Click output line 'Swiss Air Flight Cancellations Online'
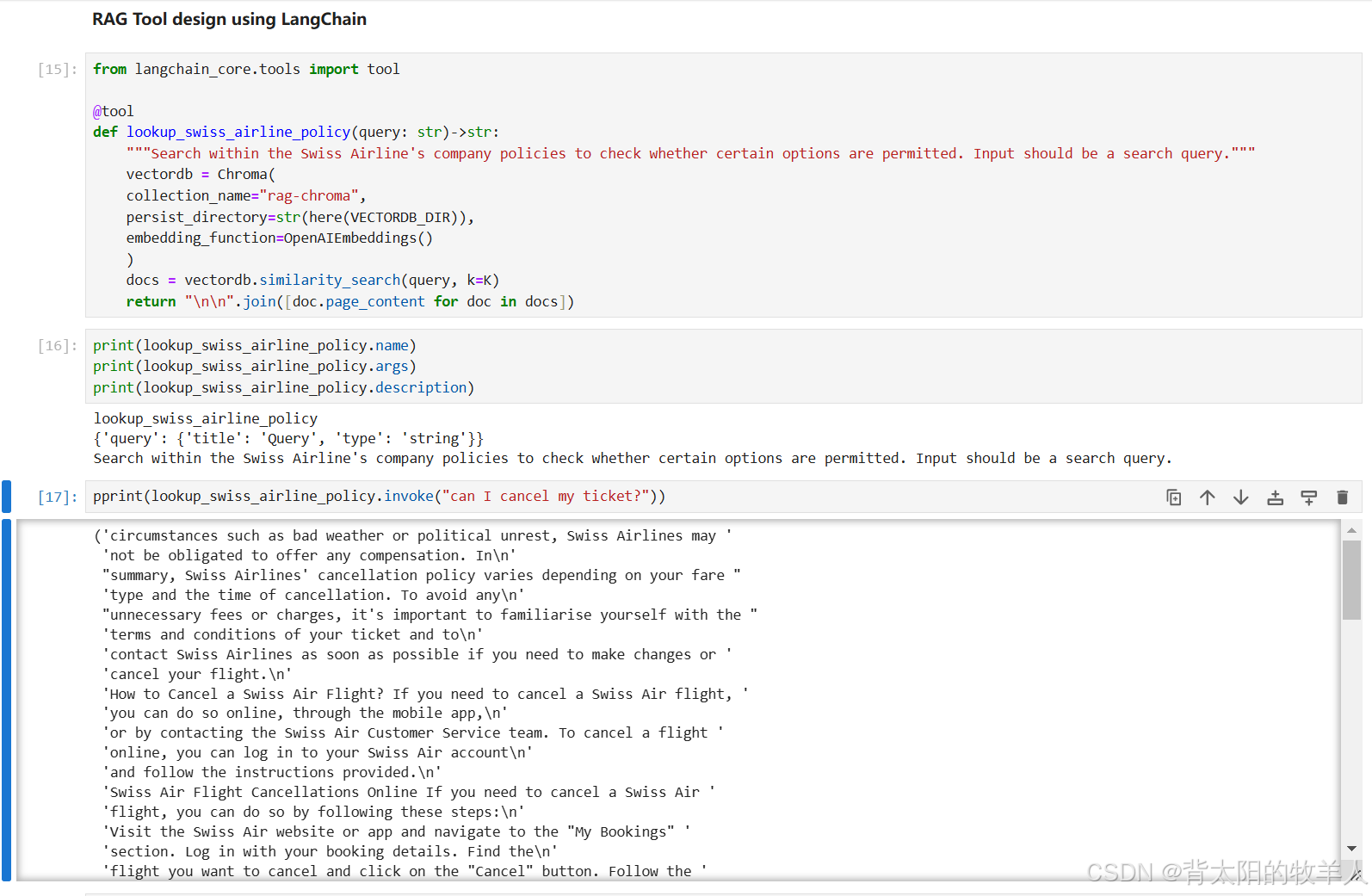This screenshot has height=896, width=1372. (409, 792)
